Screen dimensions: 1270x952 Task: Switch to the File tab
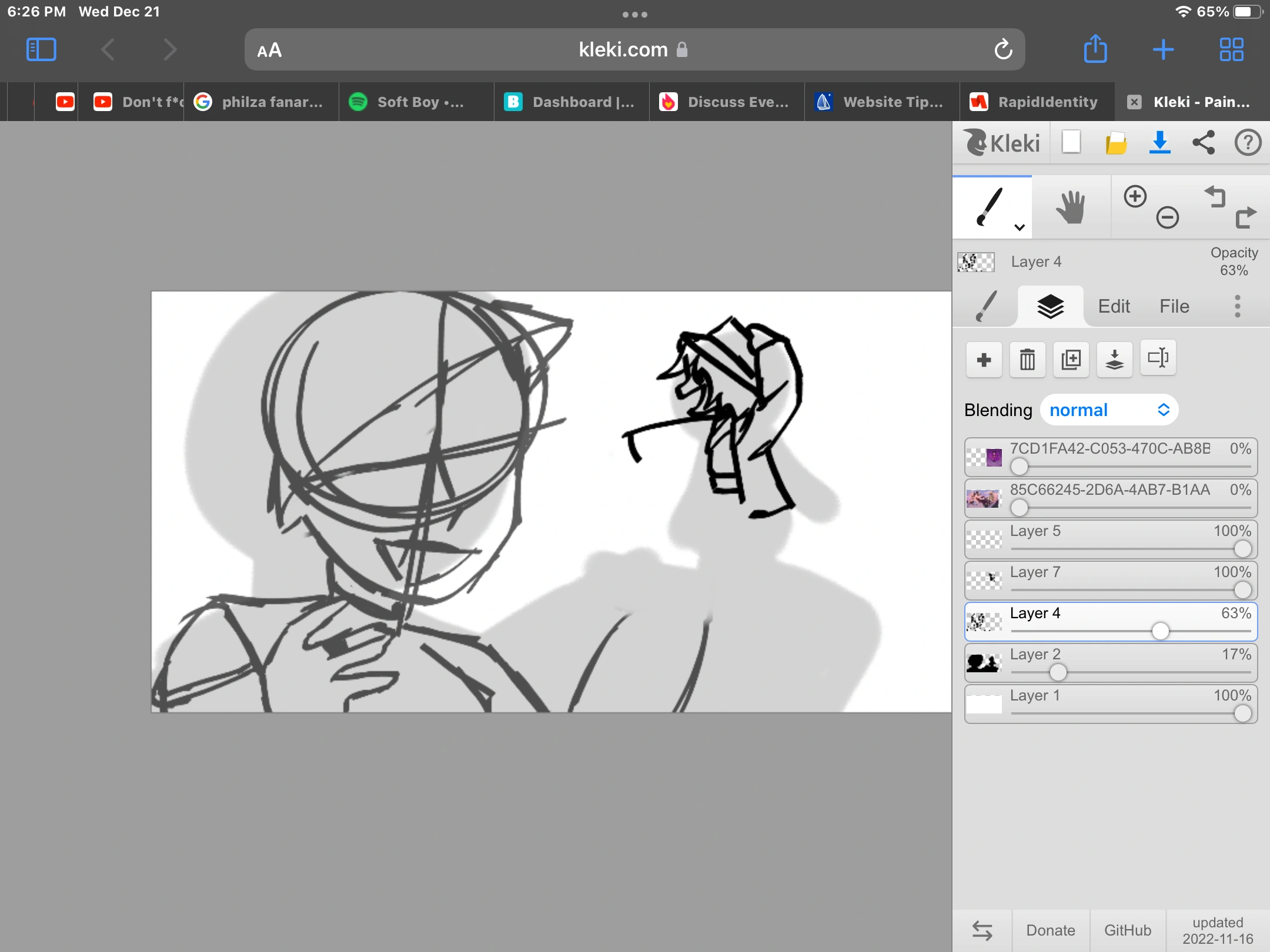click(1174, 306)
